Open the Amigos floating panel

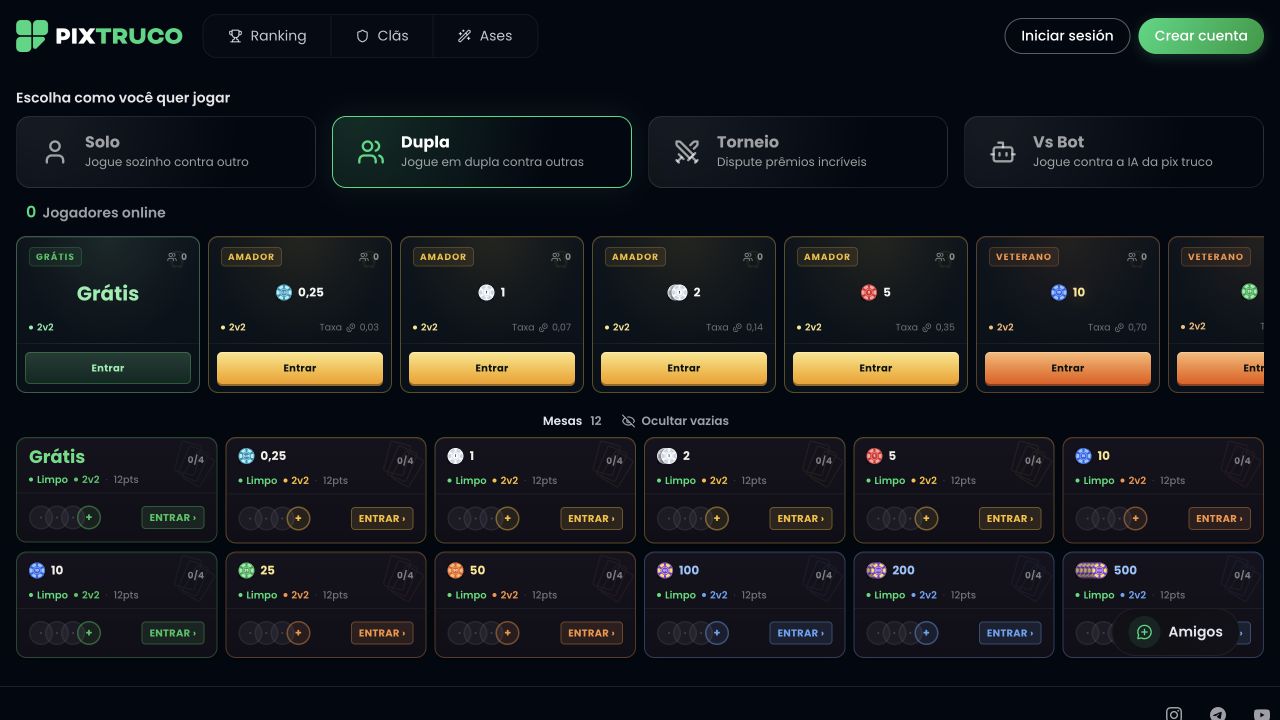click(1176, 632)
